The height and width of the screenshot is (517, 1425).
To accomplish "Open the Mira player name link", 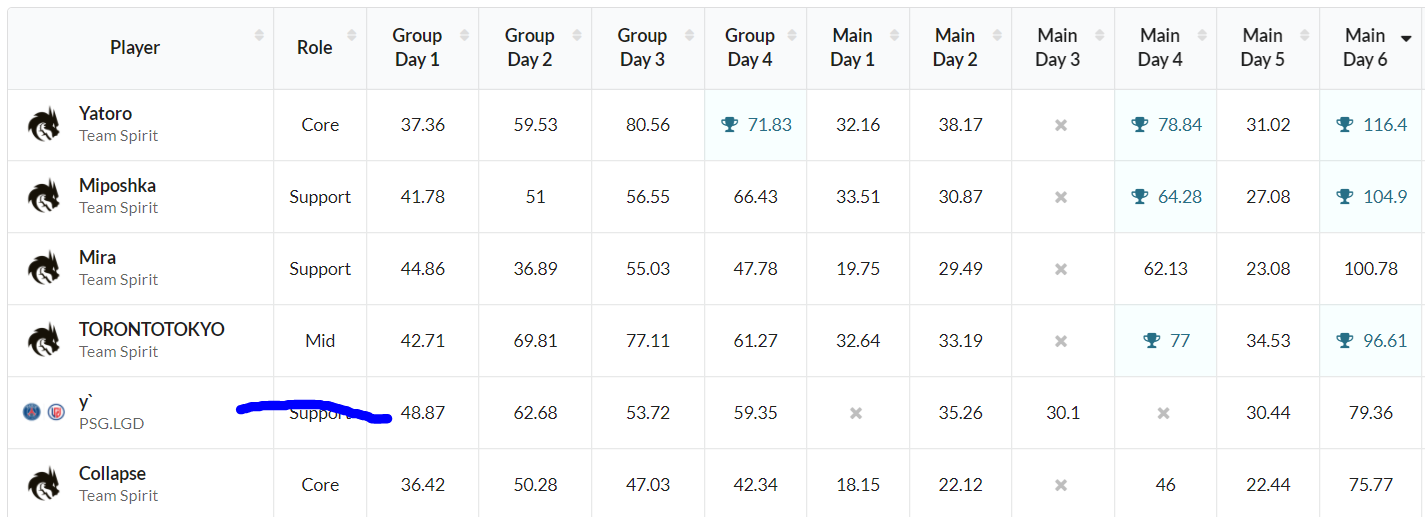I will click(x=98, y=258).
